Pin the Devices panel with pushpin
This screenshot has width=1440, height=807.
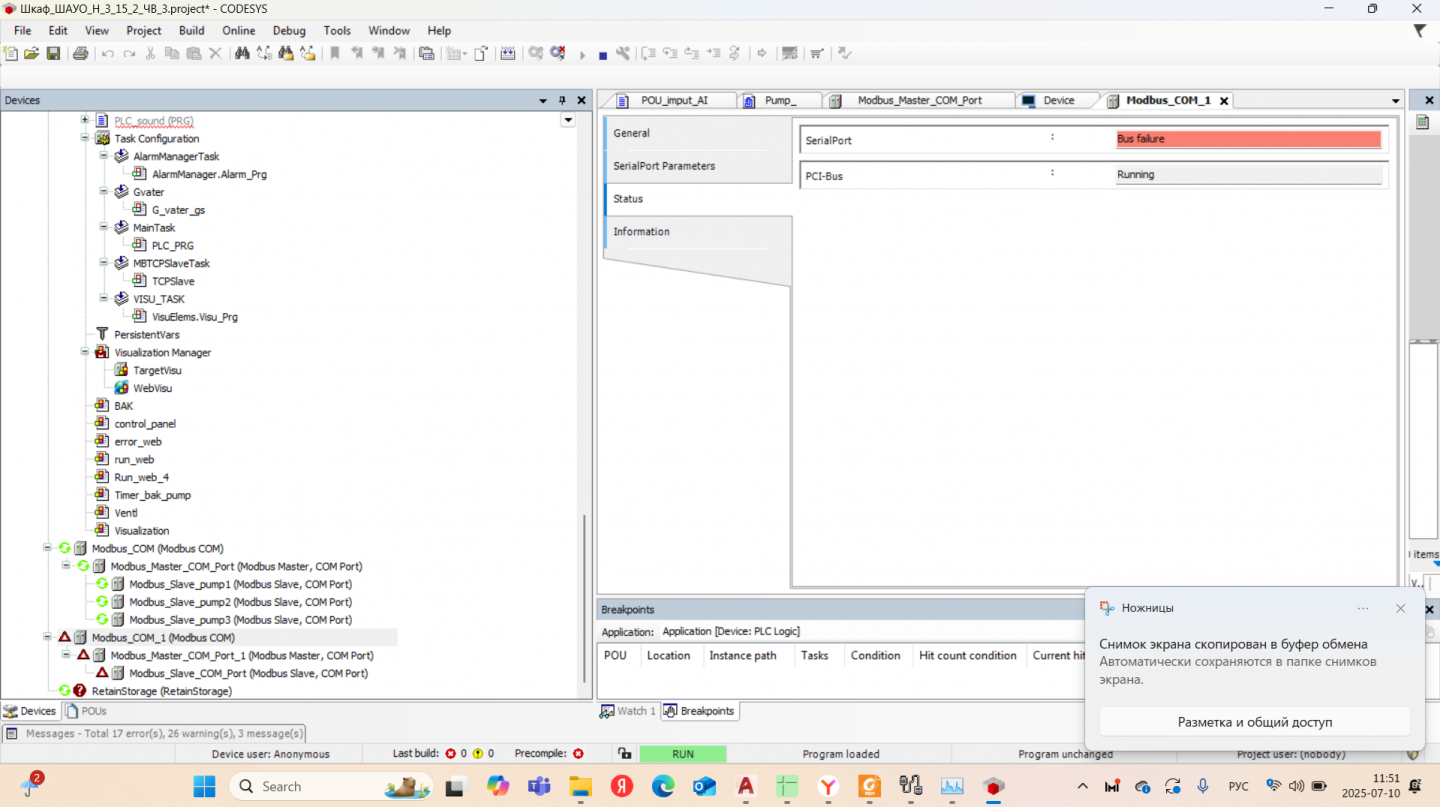click(562, 100)
